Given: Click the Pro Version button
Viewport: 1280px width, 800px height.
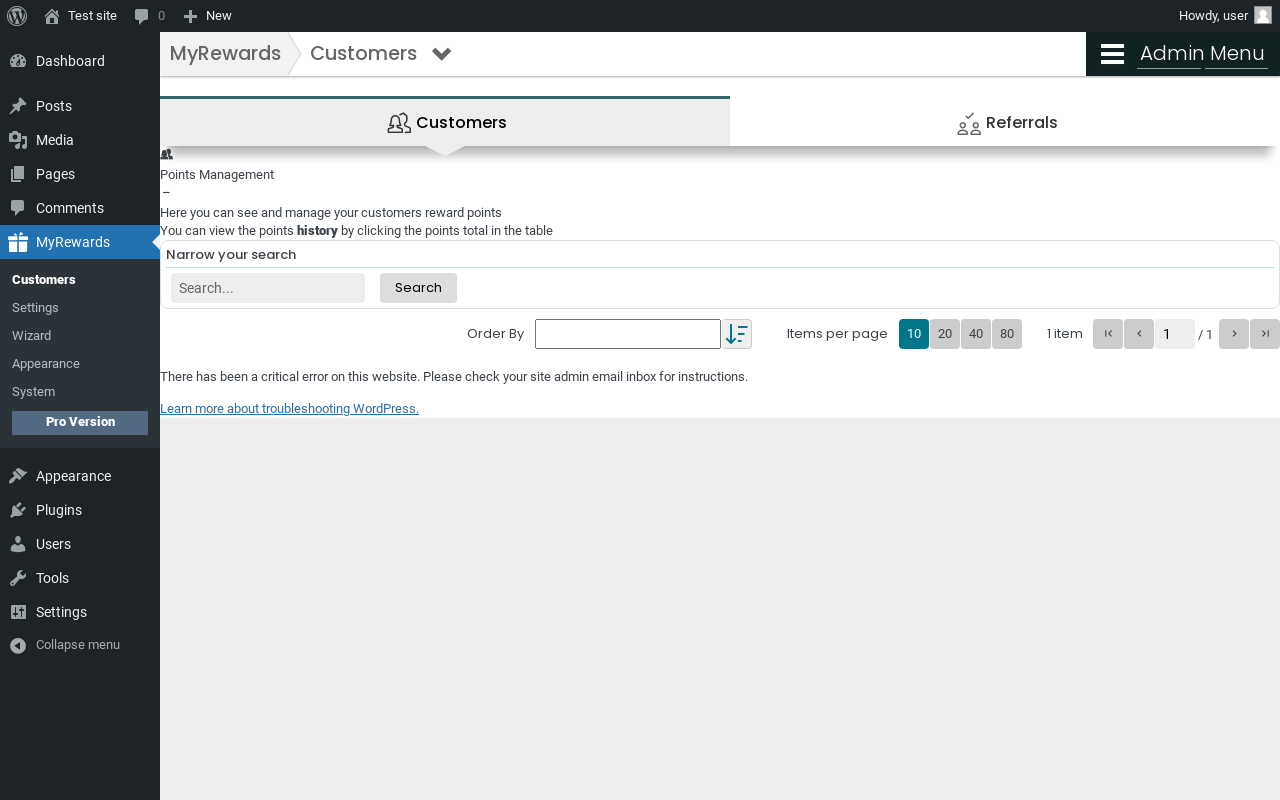Looking at the screenshot, I should click(x=80, y=422).
